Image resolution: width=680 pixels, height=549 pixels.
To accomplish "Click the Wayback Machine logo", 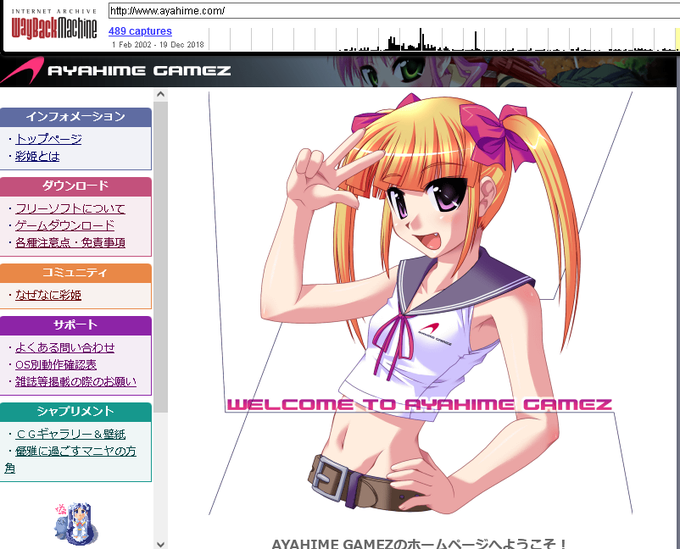I will tap(54, 24).
